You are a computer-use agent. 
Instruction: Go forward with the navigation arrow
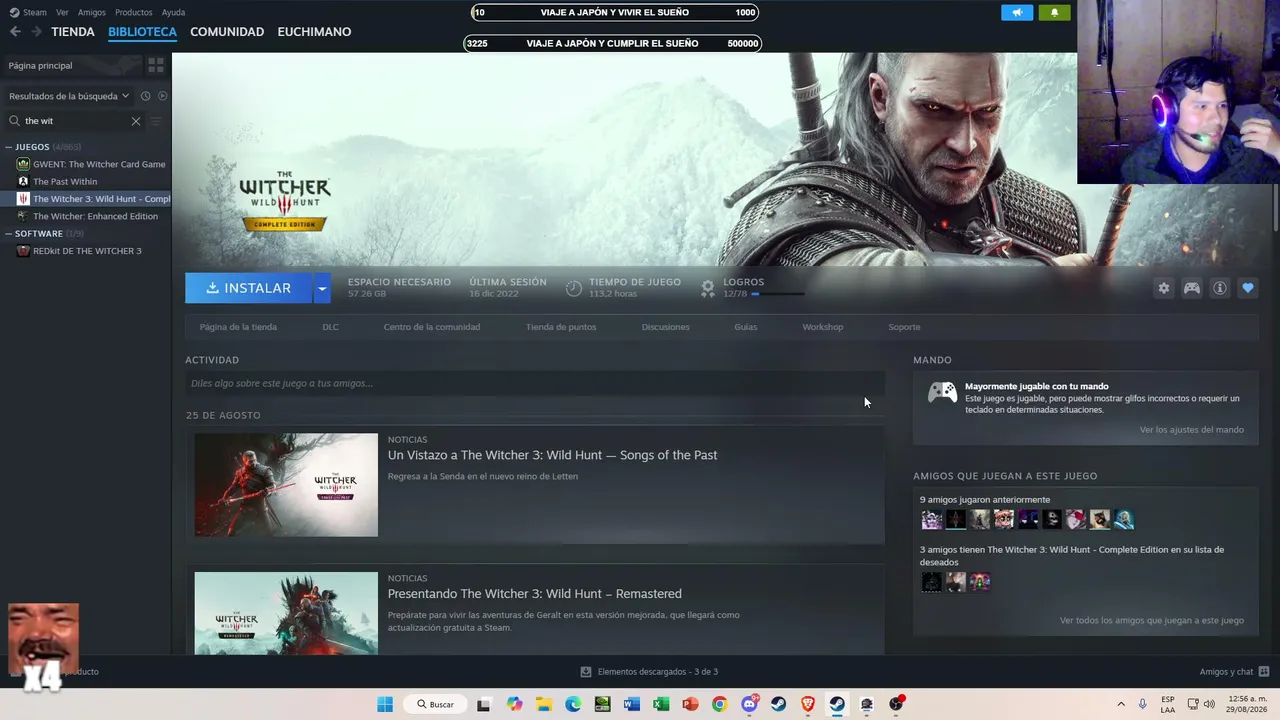pos(37,32)
